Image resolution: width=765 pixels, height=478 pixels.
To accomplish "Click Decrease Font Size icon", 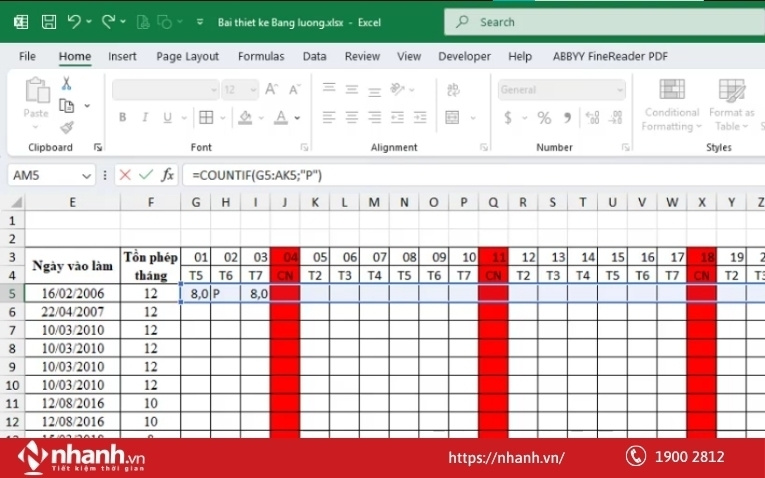I will [x=294, y=89].
